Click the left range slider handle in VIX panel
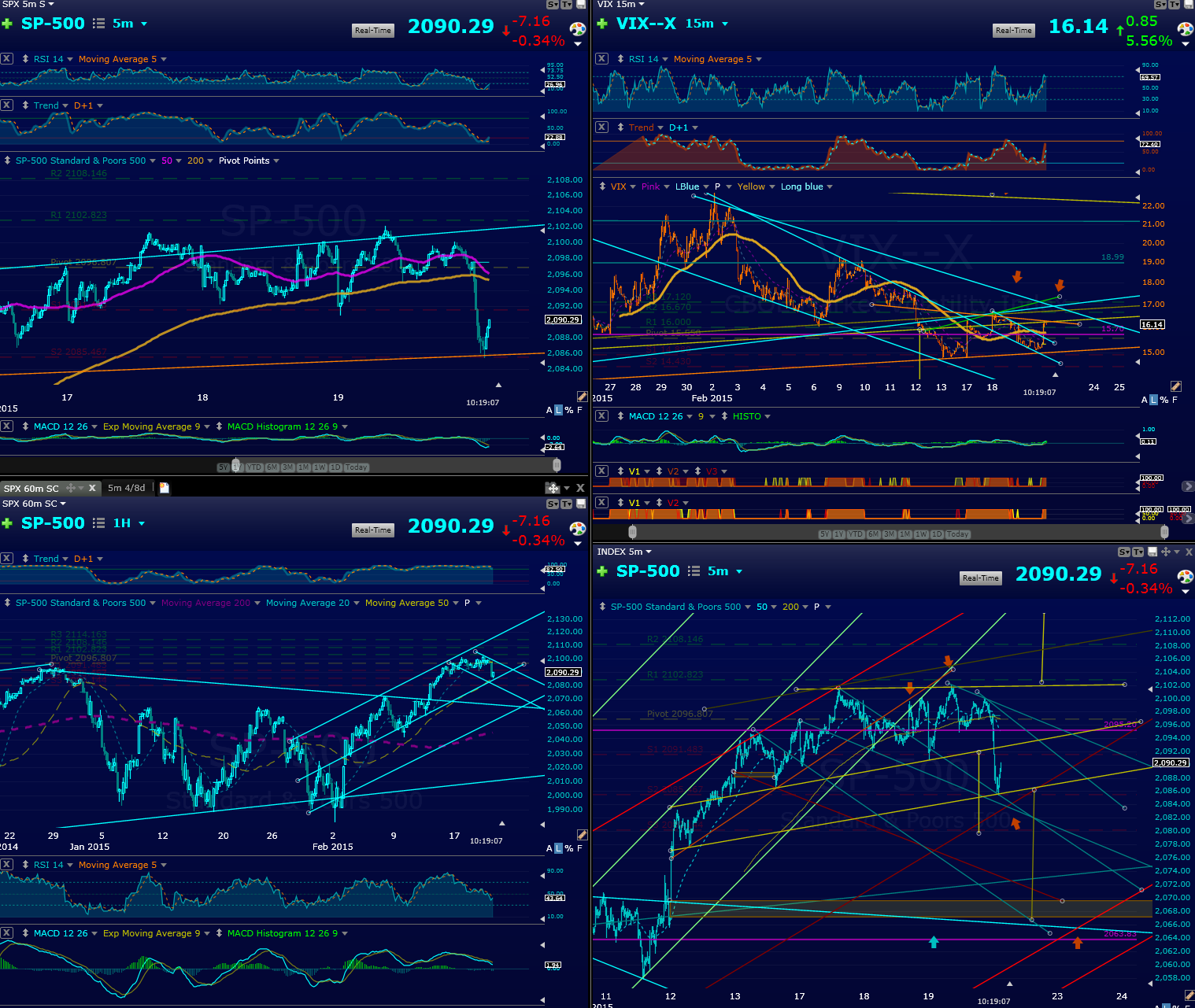The height and width of the screenshot is (1008, 1195). tap(632, 532)
